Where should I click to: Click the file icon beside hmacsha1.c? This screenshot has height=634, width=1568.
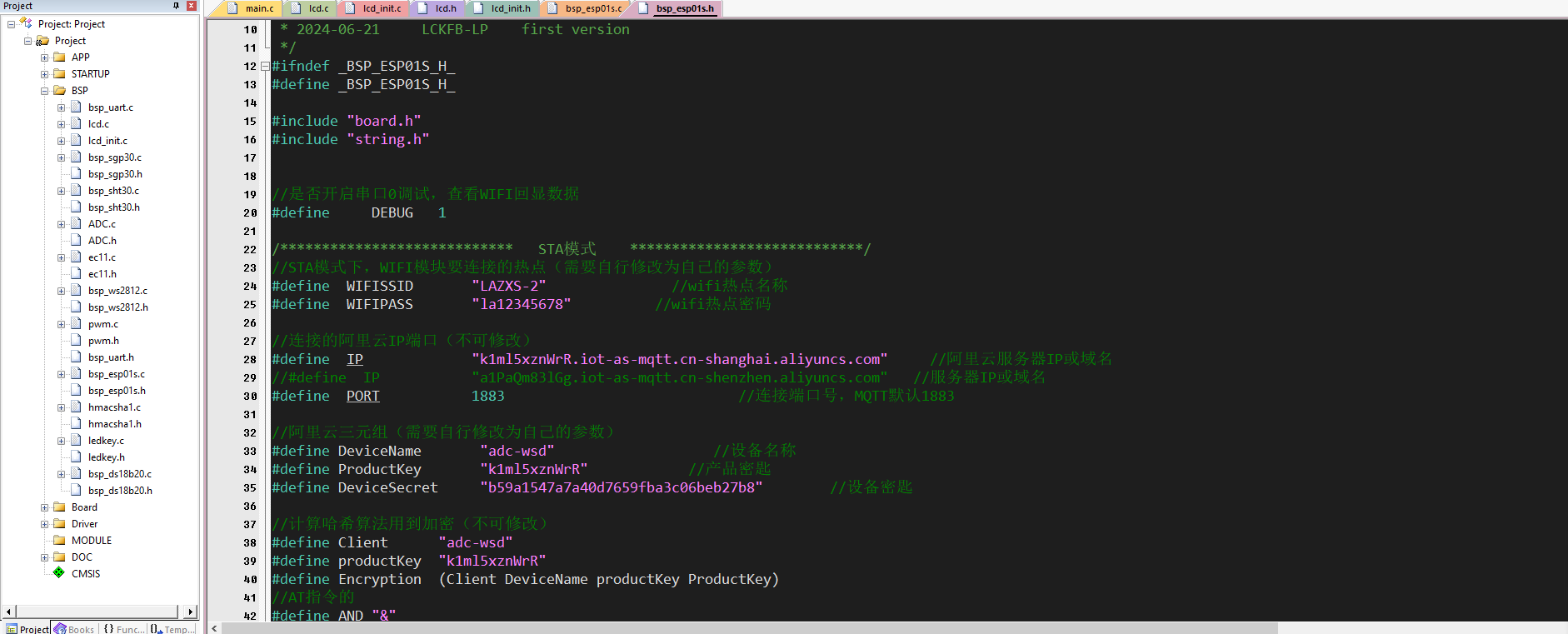click(x=76, y=407)
